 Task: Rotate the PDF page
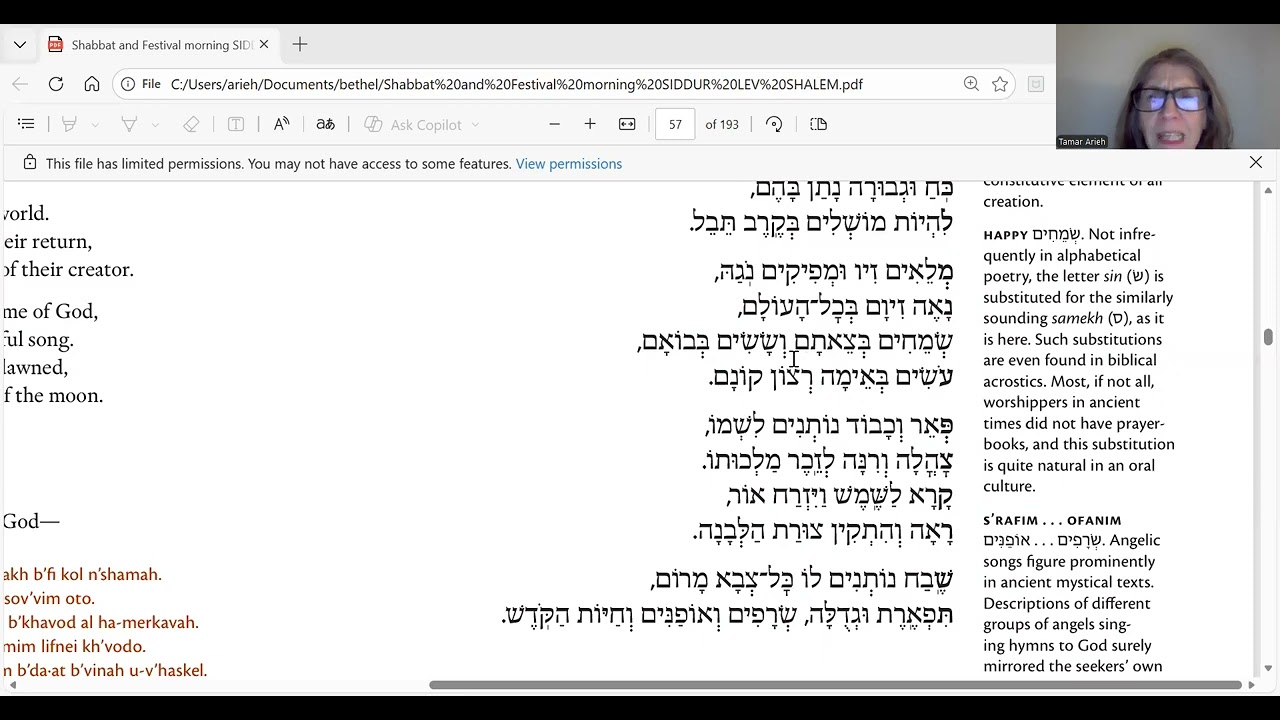774,124
